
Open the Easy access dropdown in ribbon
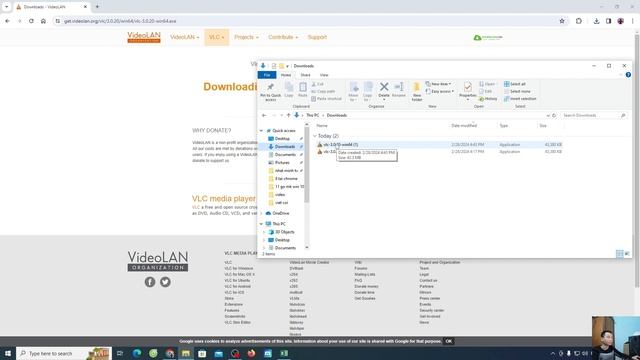pyautogui.click(x=440, y=91)
